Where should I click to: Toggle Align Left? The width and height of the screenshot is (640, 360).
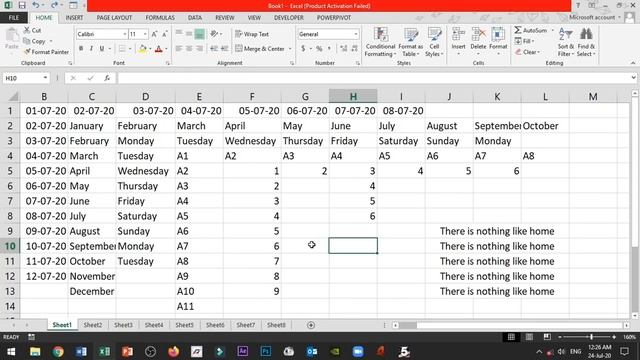click(179, 49)
